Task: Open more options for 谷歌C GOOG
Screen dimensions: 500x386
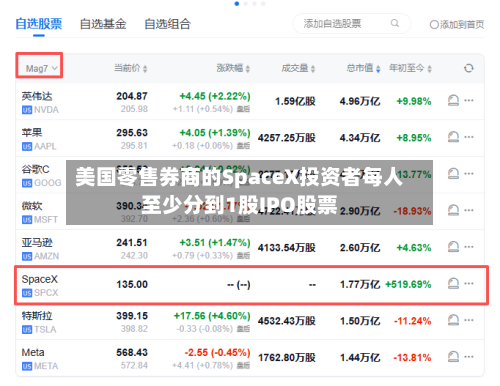Action: (x=469, y=174)
